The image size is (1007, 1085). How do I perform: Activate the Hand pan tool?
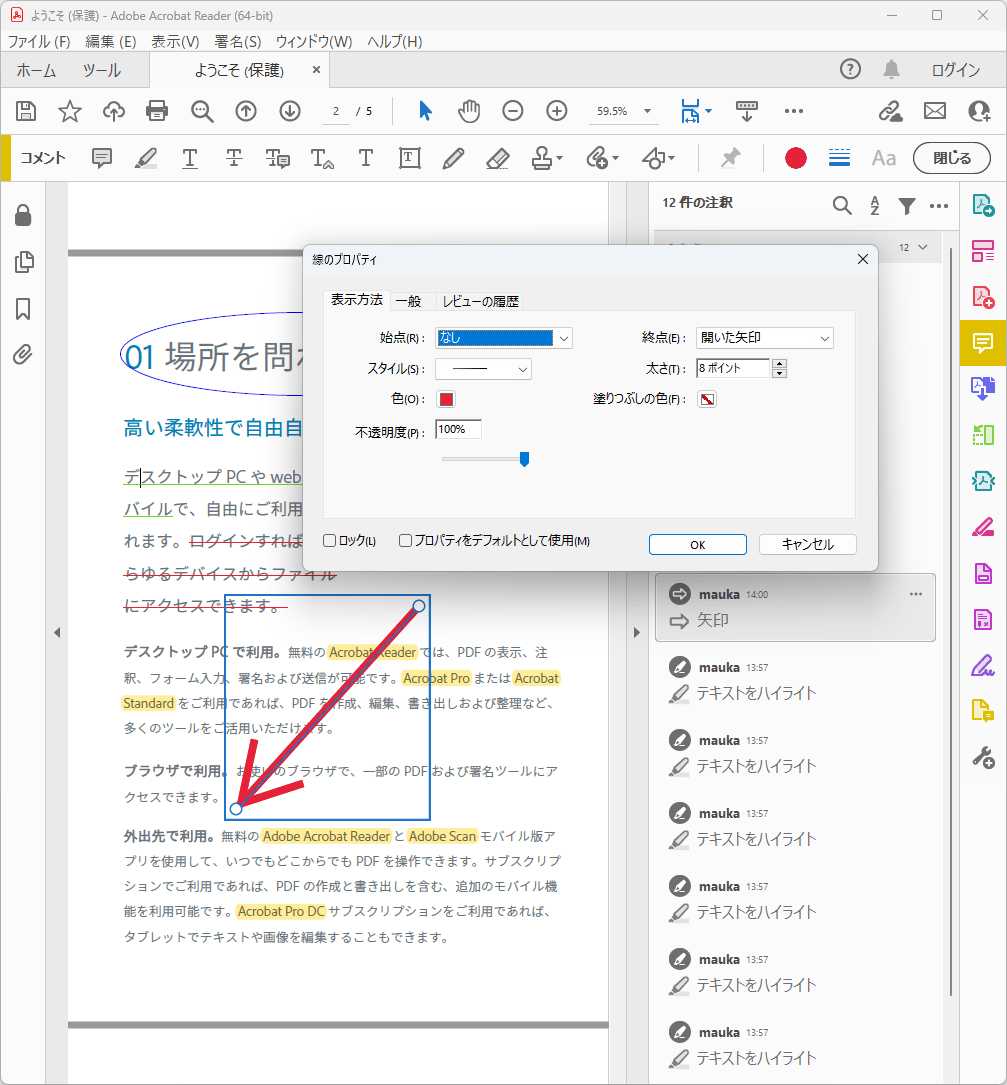pos(469,111)
